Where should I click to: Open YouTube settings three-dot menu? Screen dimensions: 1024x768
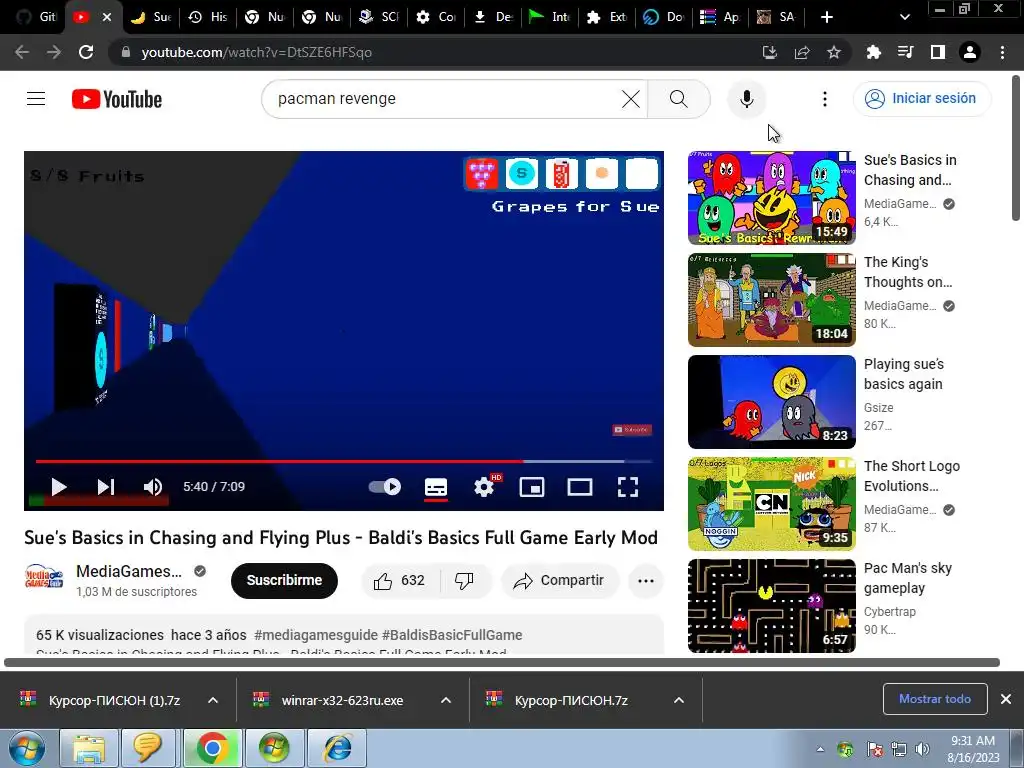click(825, 99)
